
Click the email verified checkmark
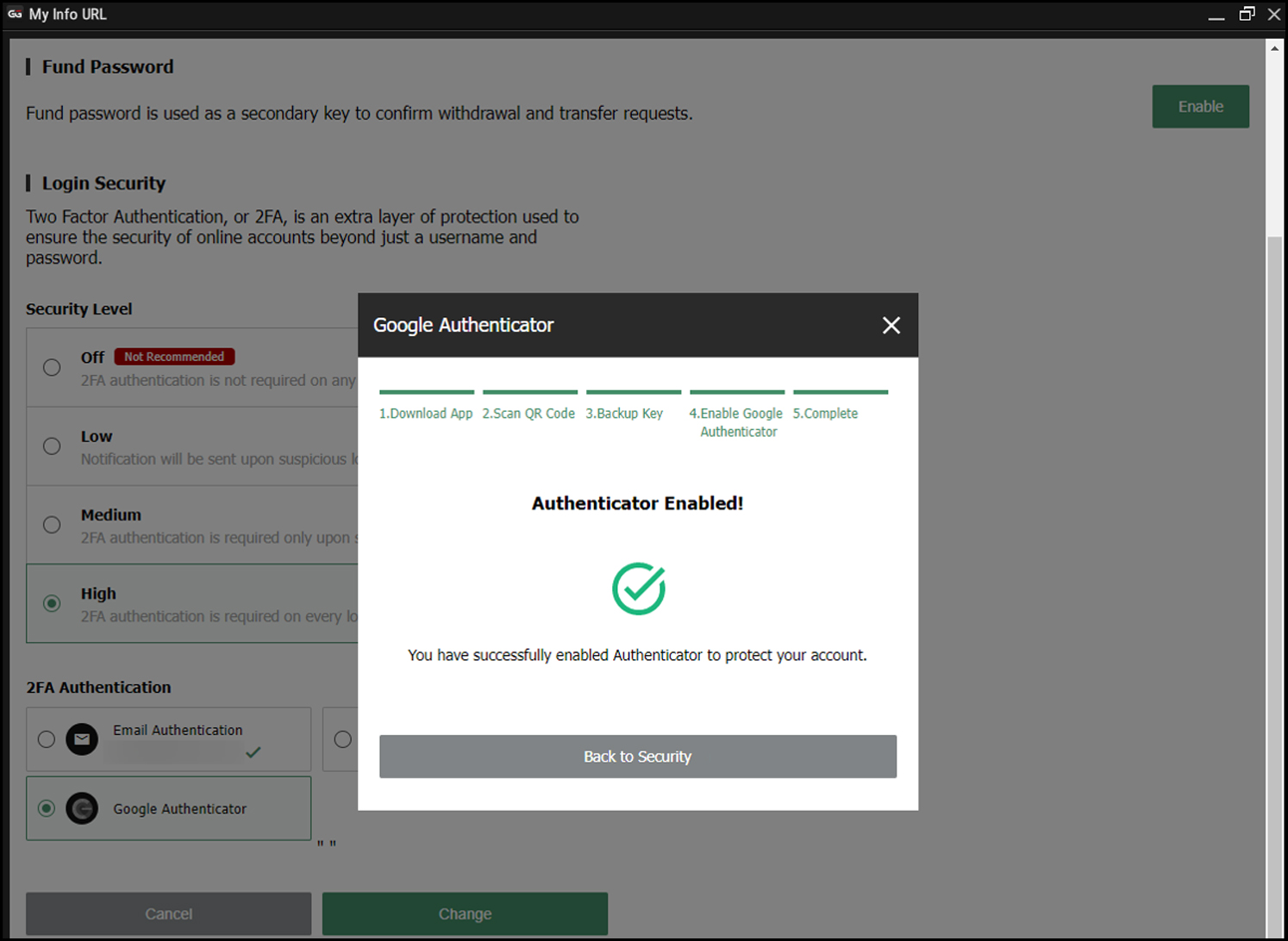click(x=253, y=752)
